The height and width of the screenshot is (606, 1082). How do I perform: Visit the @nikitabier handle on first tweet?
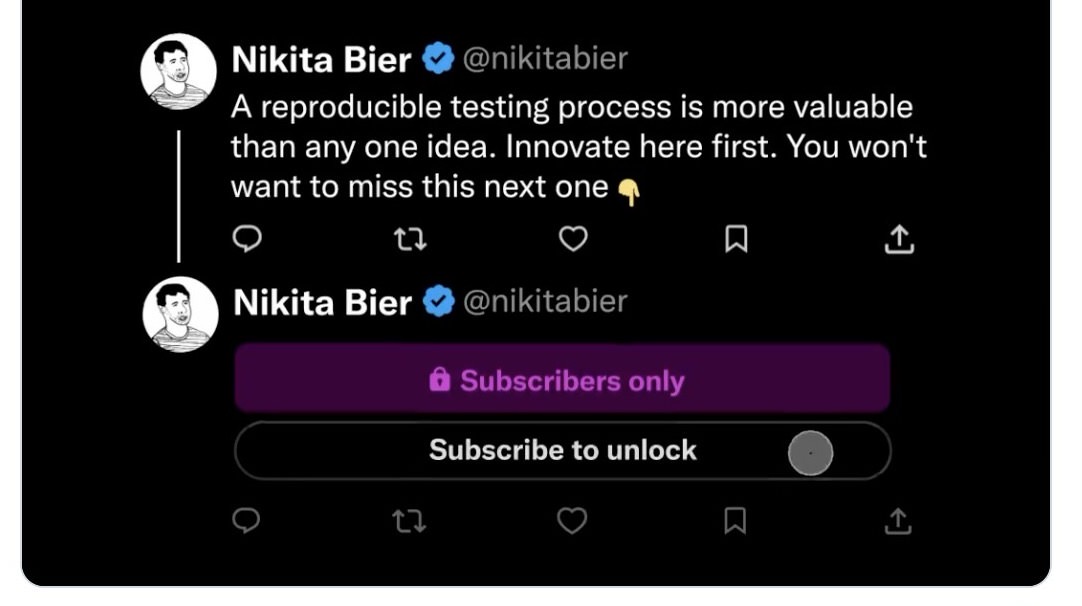545,59
